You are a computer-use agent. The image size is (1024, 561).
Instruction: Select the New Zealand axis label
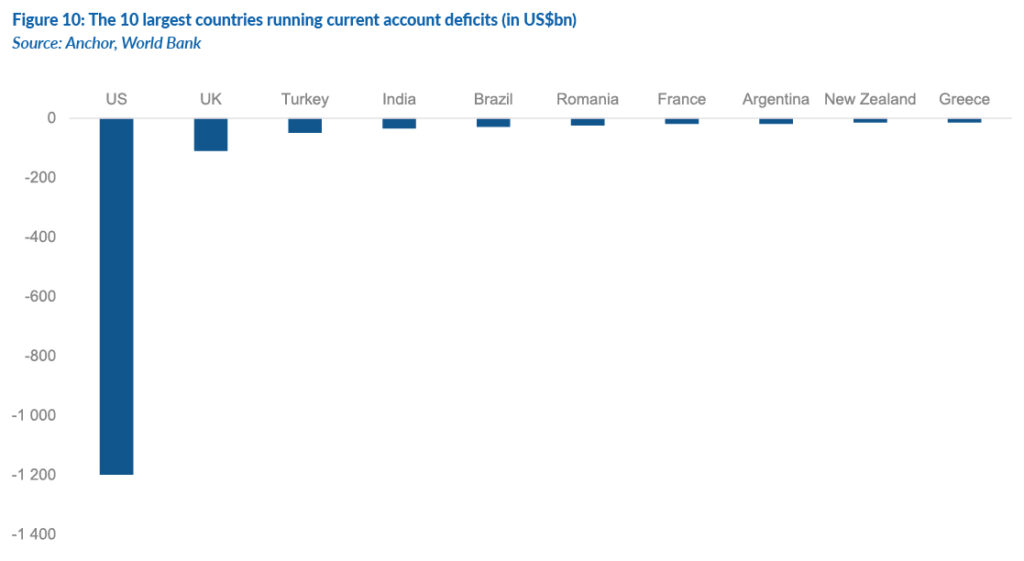click(x=870, y=99)
